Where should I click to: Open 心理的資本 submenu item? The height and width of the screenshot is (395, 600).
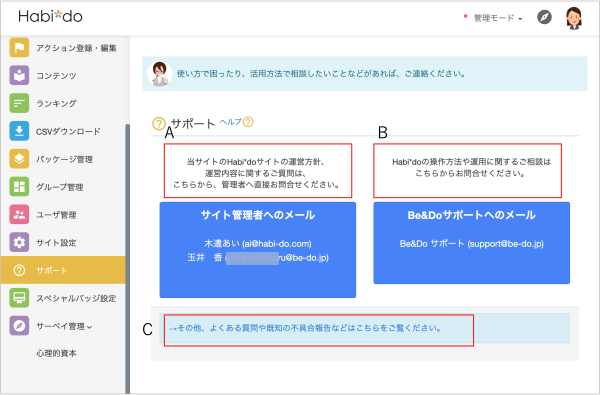coord(56,353)
